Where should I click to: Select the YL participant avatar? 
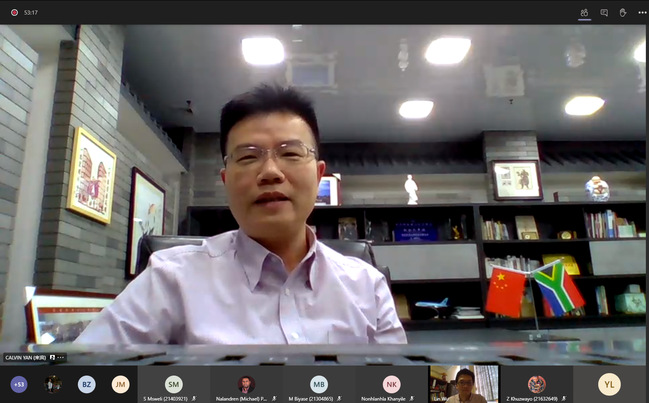pos(609,384)
